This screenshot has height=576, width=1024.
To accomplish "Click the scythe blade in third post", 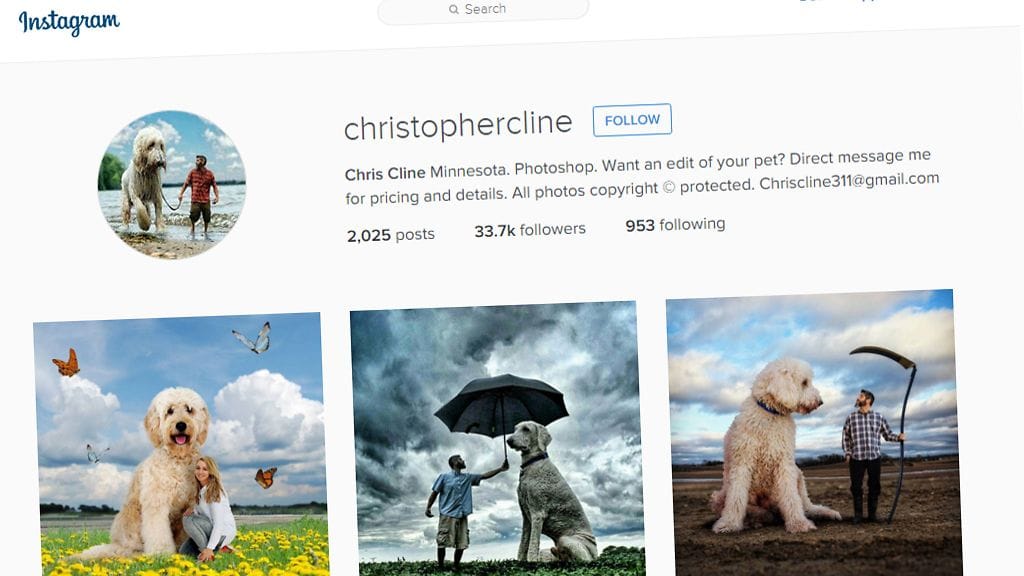I will tap(882, 355).
